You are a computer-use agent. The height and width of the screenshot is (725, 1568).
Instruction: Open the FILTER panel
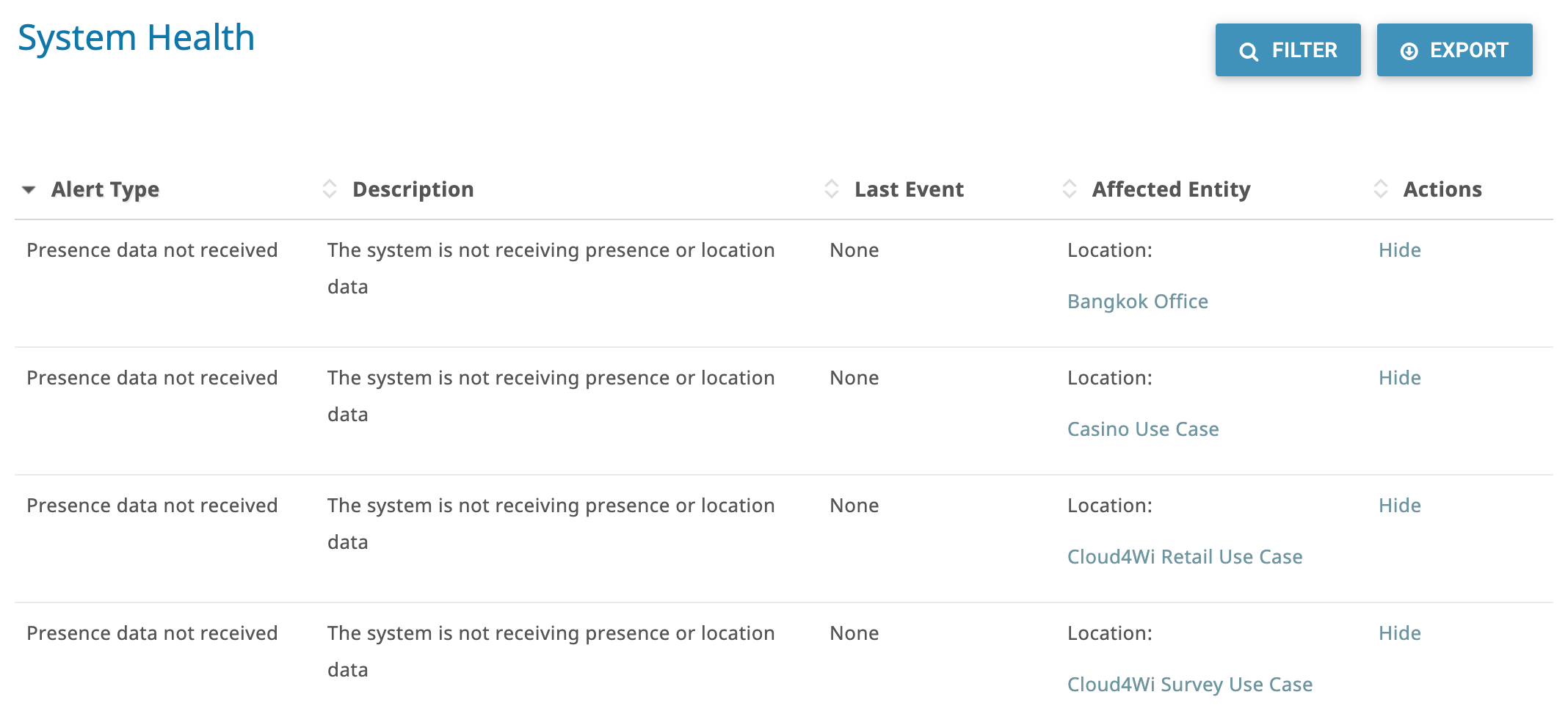tap(1288, 50)
